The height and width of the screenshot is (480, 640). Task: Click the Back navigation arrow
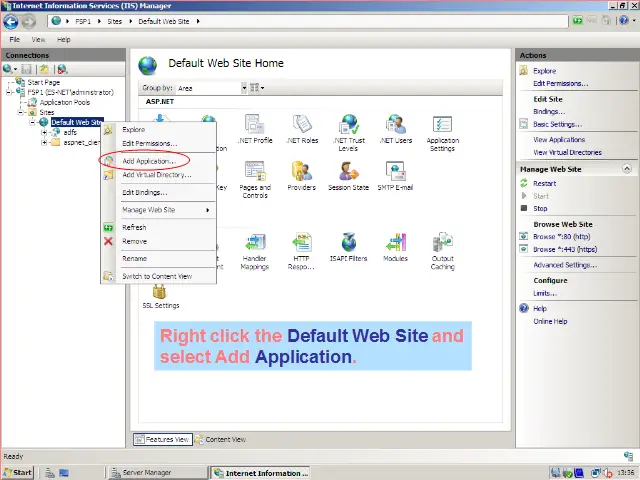11,22
